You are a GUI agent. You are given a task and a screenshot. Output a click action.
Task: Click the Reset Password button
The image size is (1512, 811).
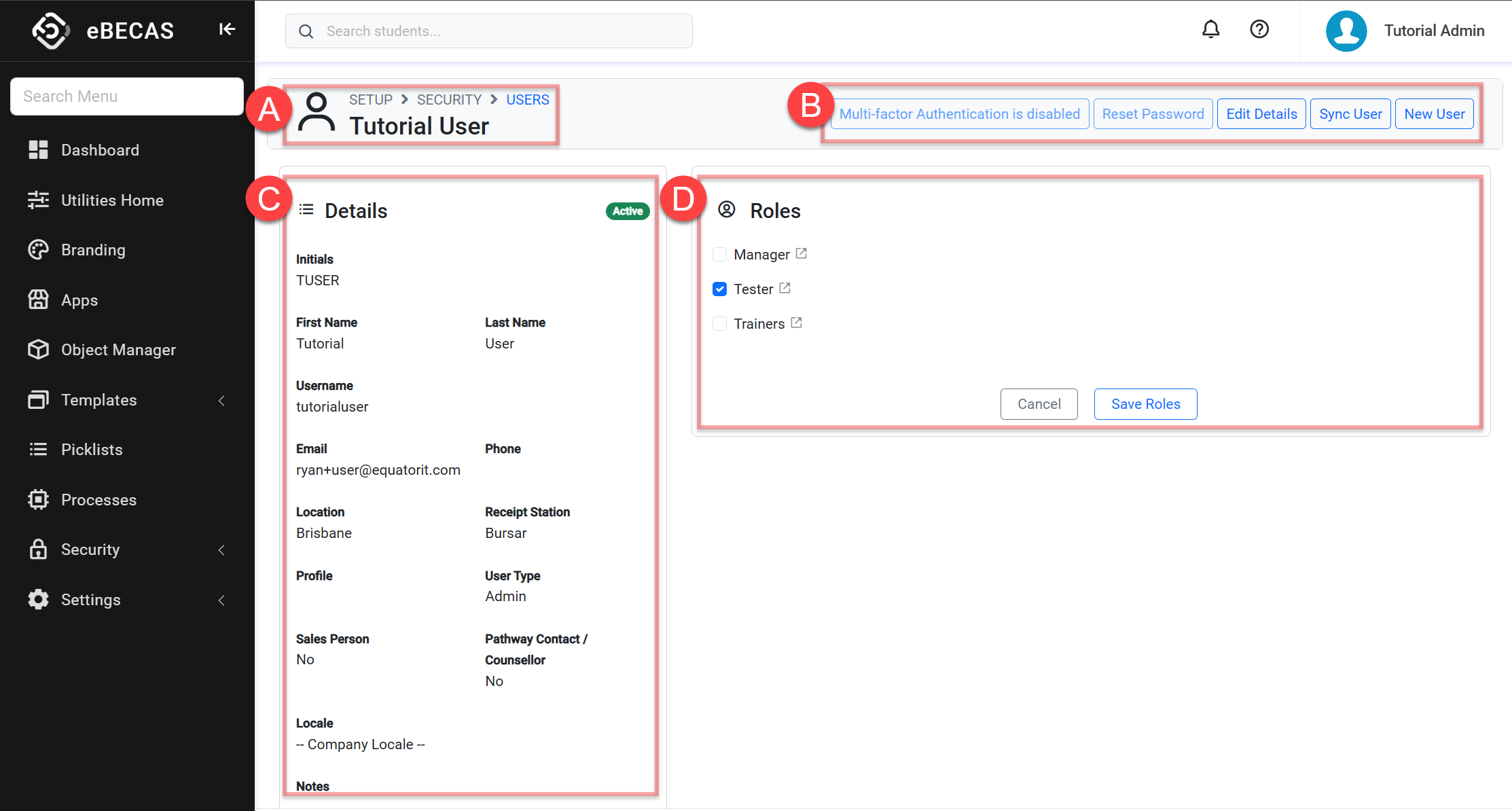pyautogui.click(x=1153, y=114)
